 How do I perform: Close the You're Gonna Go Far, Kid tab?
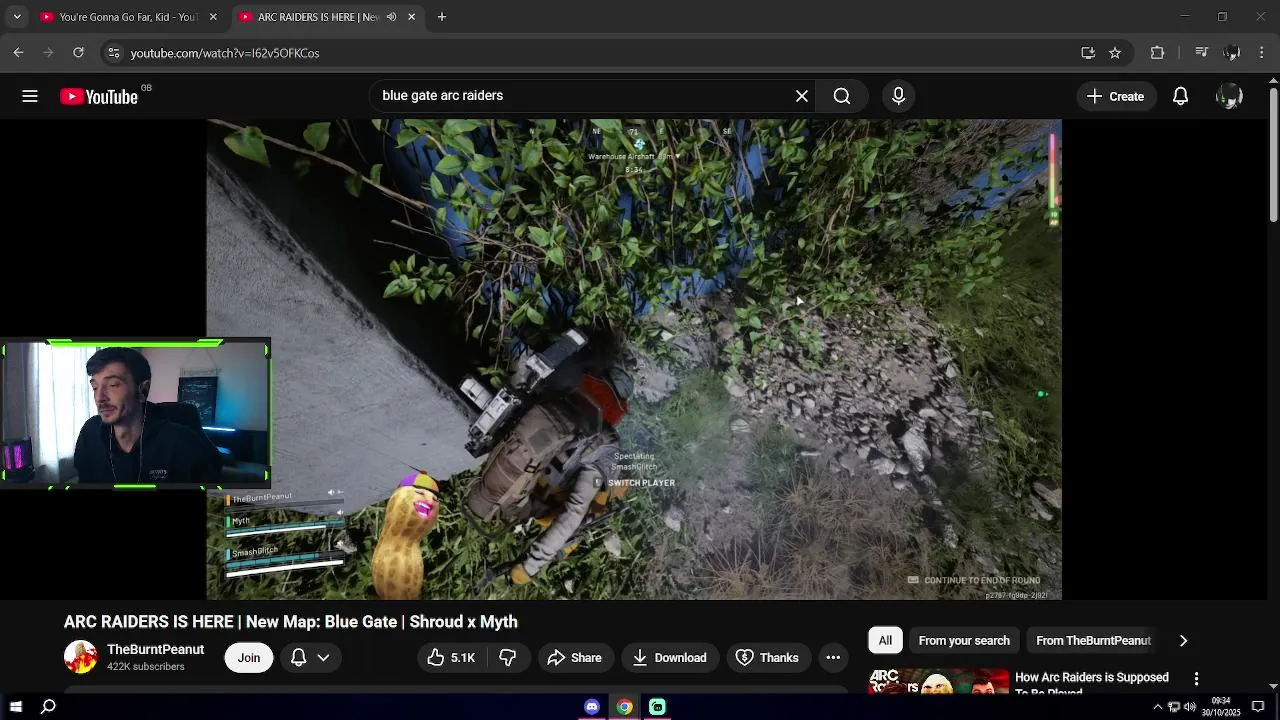[213, 17]
